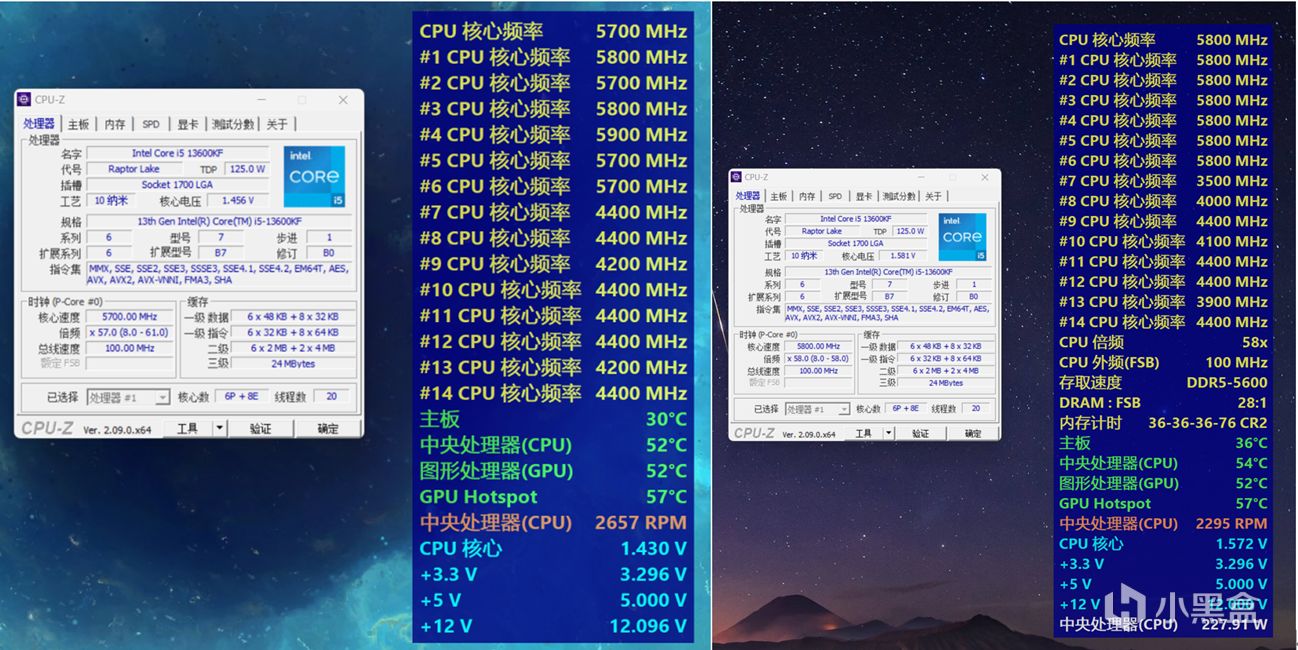Click 4100 MHz value for #10 CPU 核心频率

(1232, 241)
